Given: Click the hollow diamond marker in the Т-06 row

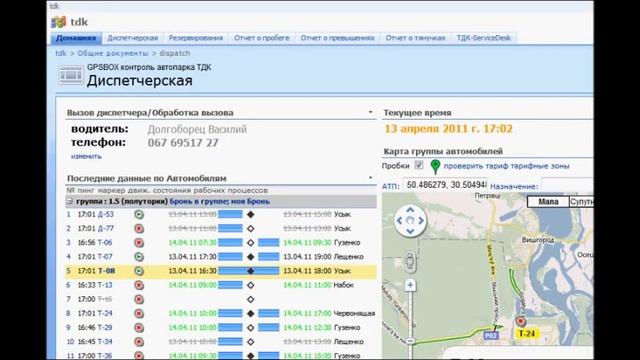Looking at the screenshot, I should 251,243.
